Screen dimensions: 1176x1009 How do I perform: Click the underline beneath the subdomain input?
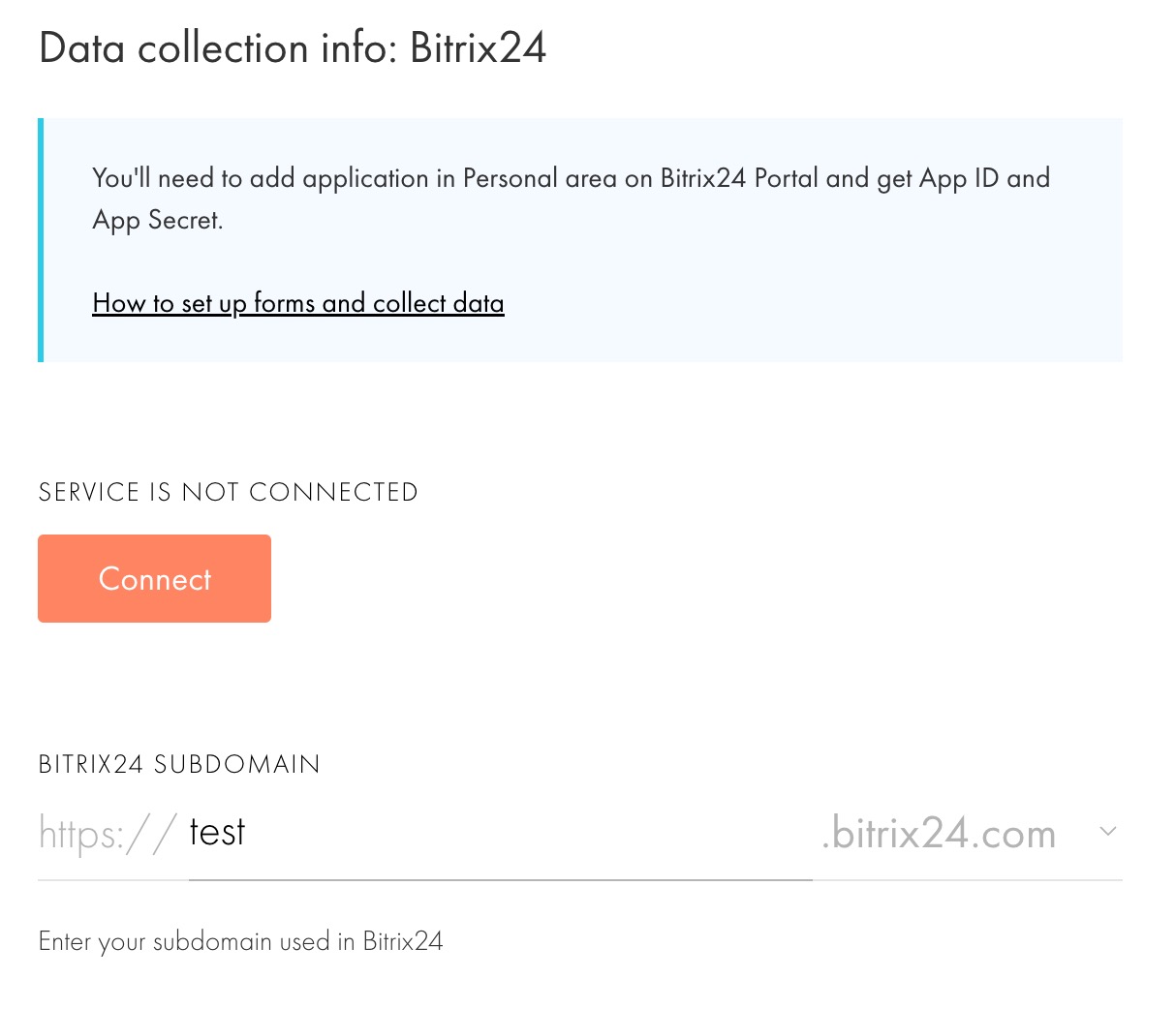500,879
